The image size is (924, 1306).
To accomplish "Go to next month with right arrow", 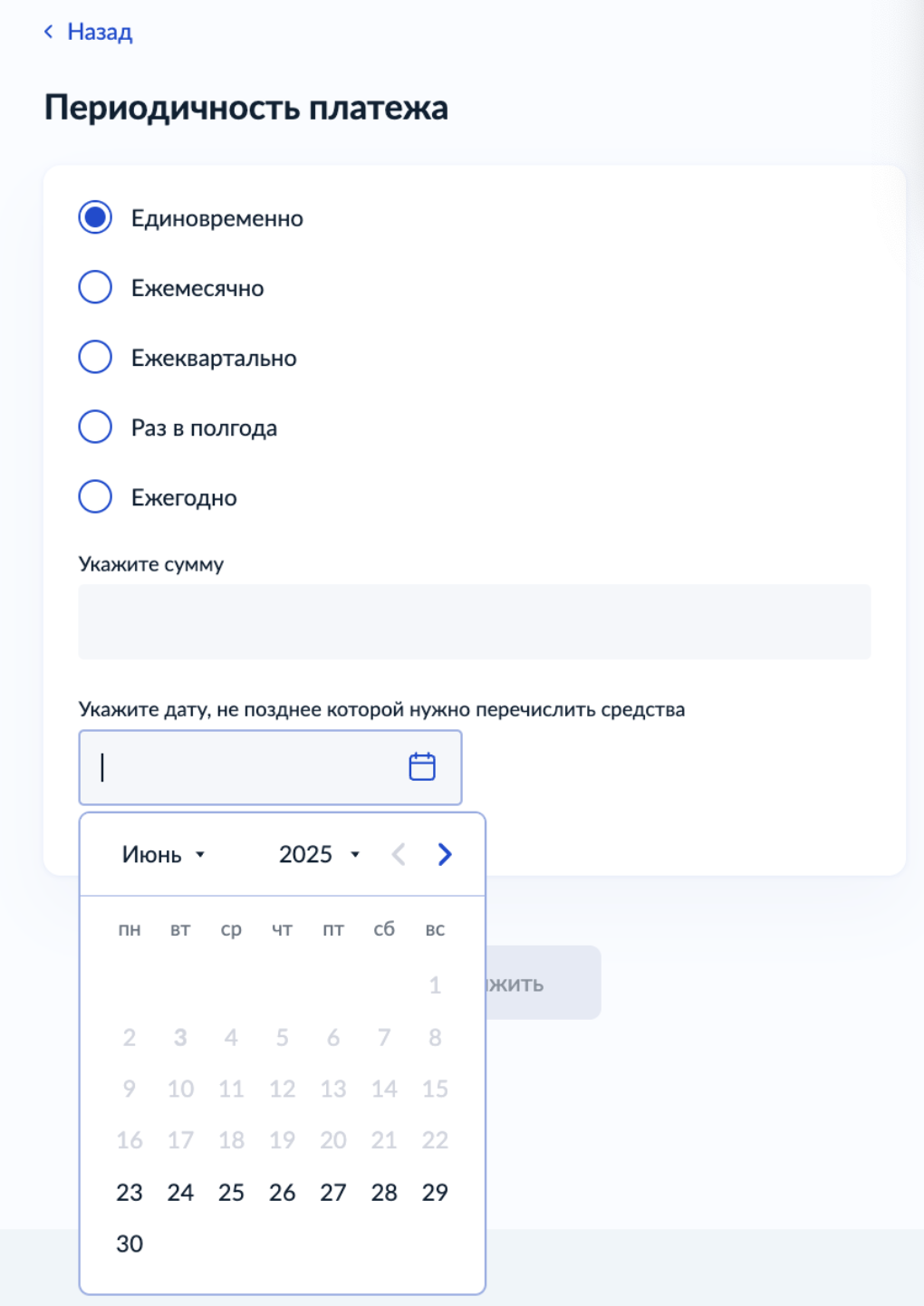I will [x=445, y=854].
